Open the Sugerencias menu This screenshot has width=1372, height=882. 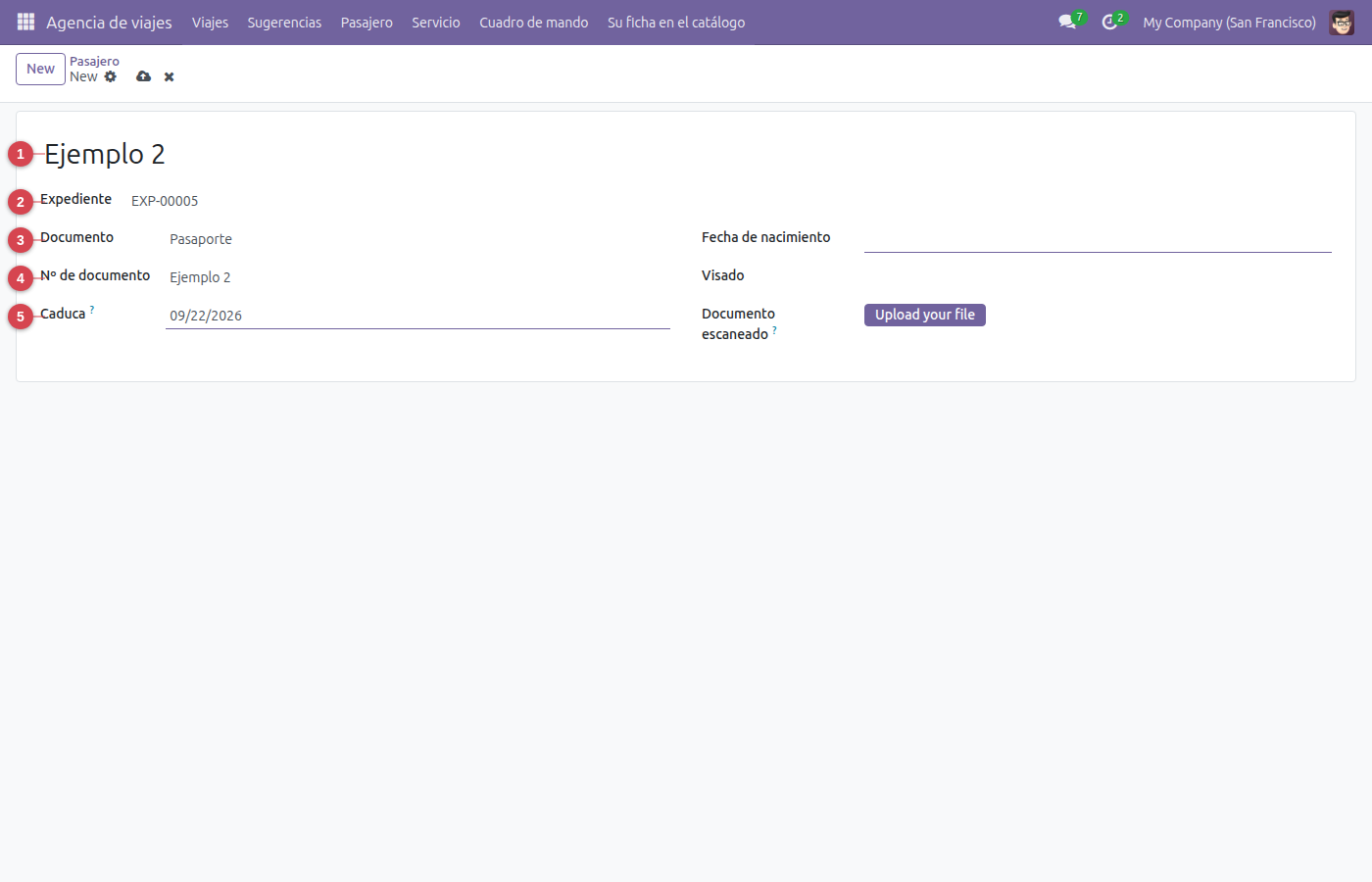[x=284, y=22]
